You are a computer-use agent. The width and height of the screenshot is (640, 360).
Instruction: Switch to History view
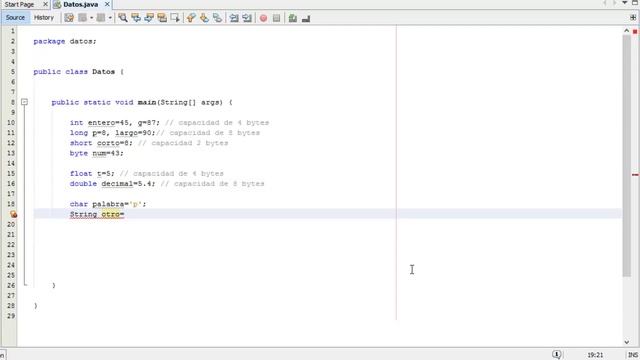(44, 18)
